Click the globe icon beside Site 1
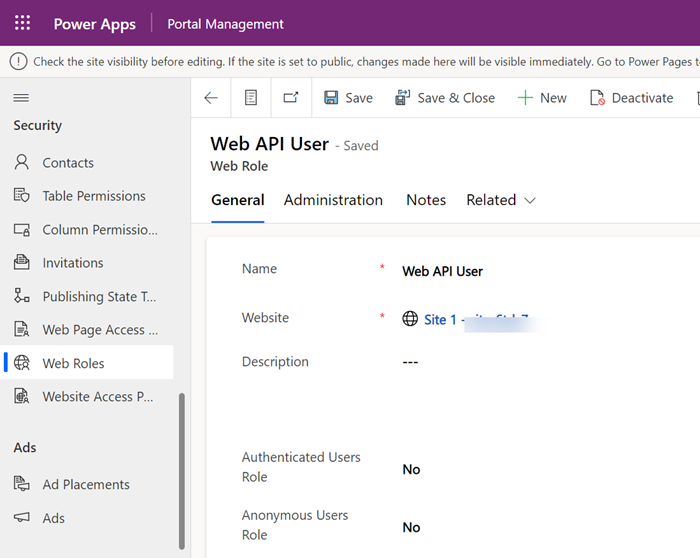The width and height of the screenshot is (700, 558). (x=410, y=319)
